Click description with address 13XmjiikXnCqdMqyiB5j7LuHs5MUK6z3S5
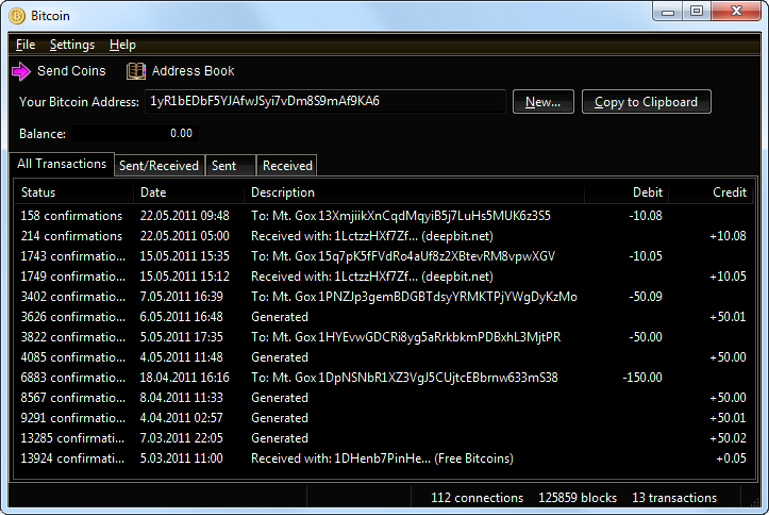Viewport: 769px width, 515px height. pos(401,216)
